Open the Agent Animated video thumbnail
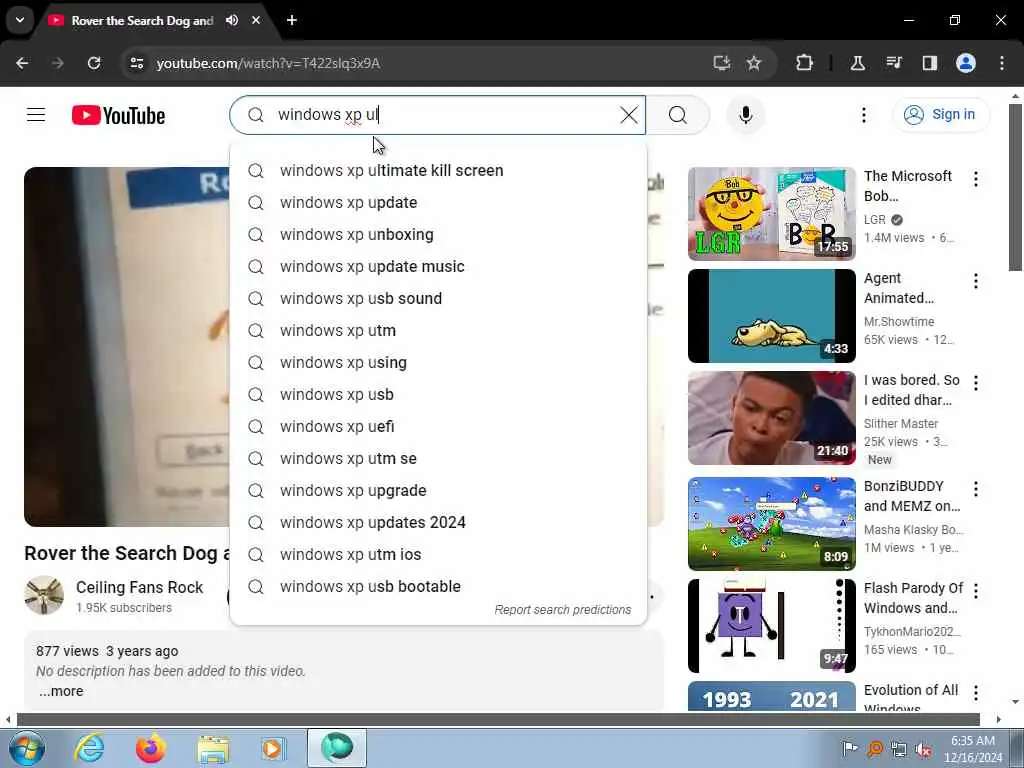The width and height of the screenshot is (1024, 768). click(771, 315)
